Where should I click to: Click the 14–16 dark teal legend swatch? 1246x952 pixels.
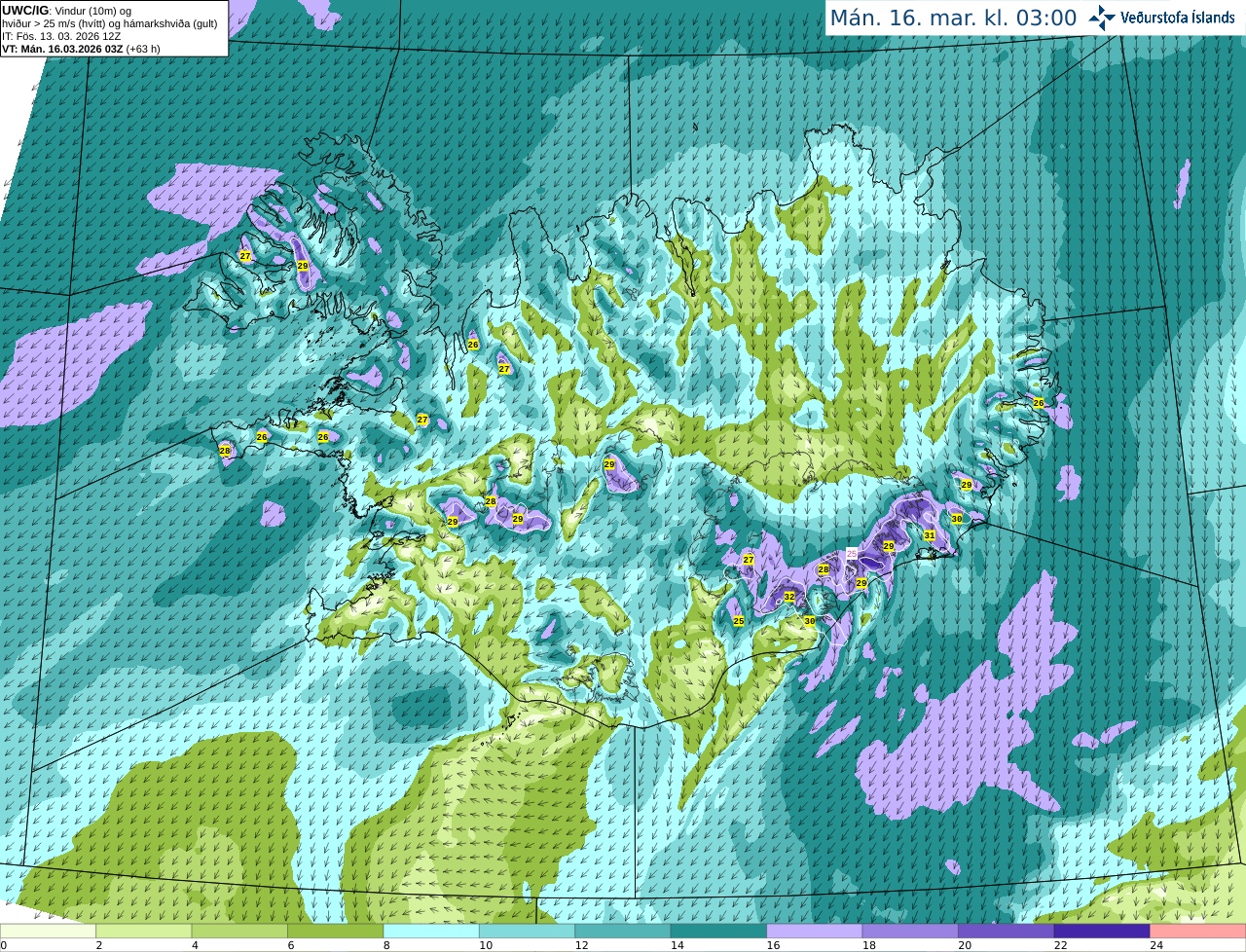(x=719, y=931)
